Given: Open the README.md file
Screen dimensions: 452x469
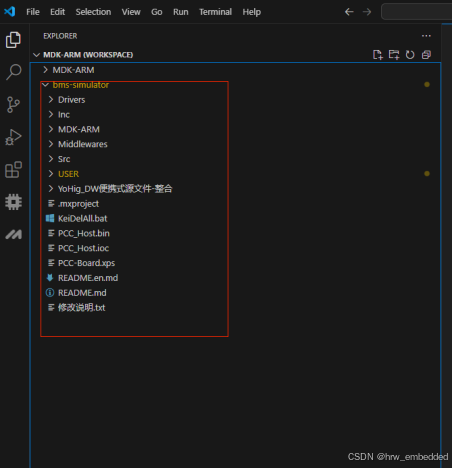Looking at the screenshot, I should point(82,293).
